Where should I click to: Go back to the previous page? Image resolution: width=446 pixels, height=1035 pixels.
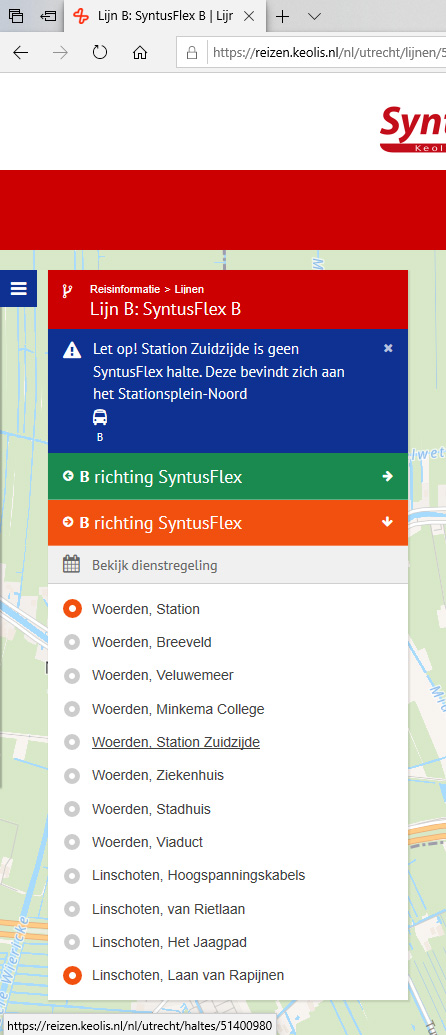click(x=20, y=53)
